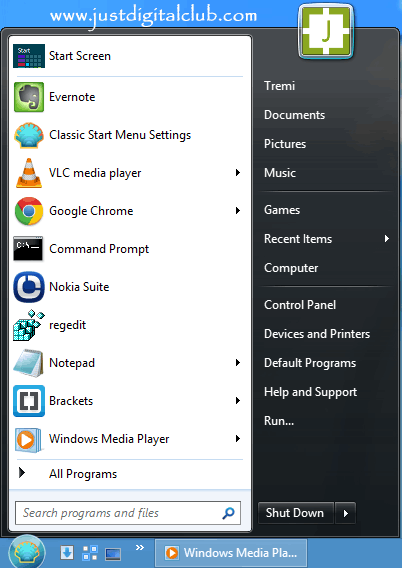The height and width of the screenshot is (568, 402).
Task: Expand VLC media player submenu arrow
Action: click(238, 172)
